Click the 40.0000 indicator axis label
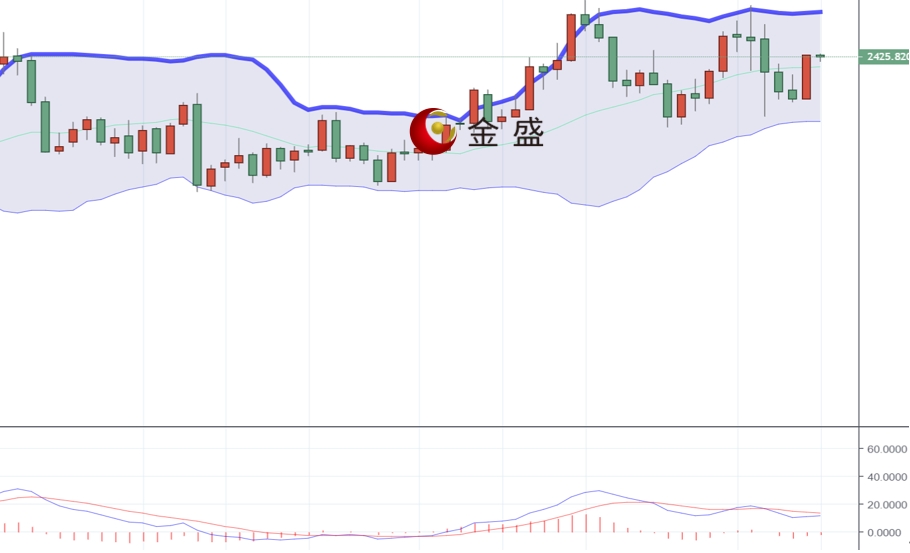The height and width of the screenshot is (553, 910). (886, 476)
